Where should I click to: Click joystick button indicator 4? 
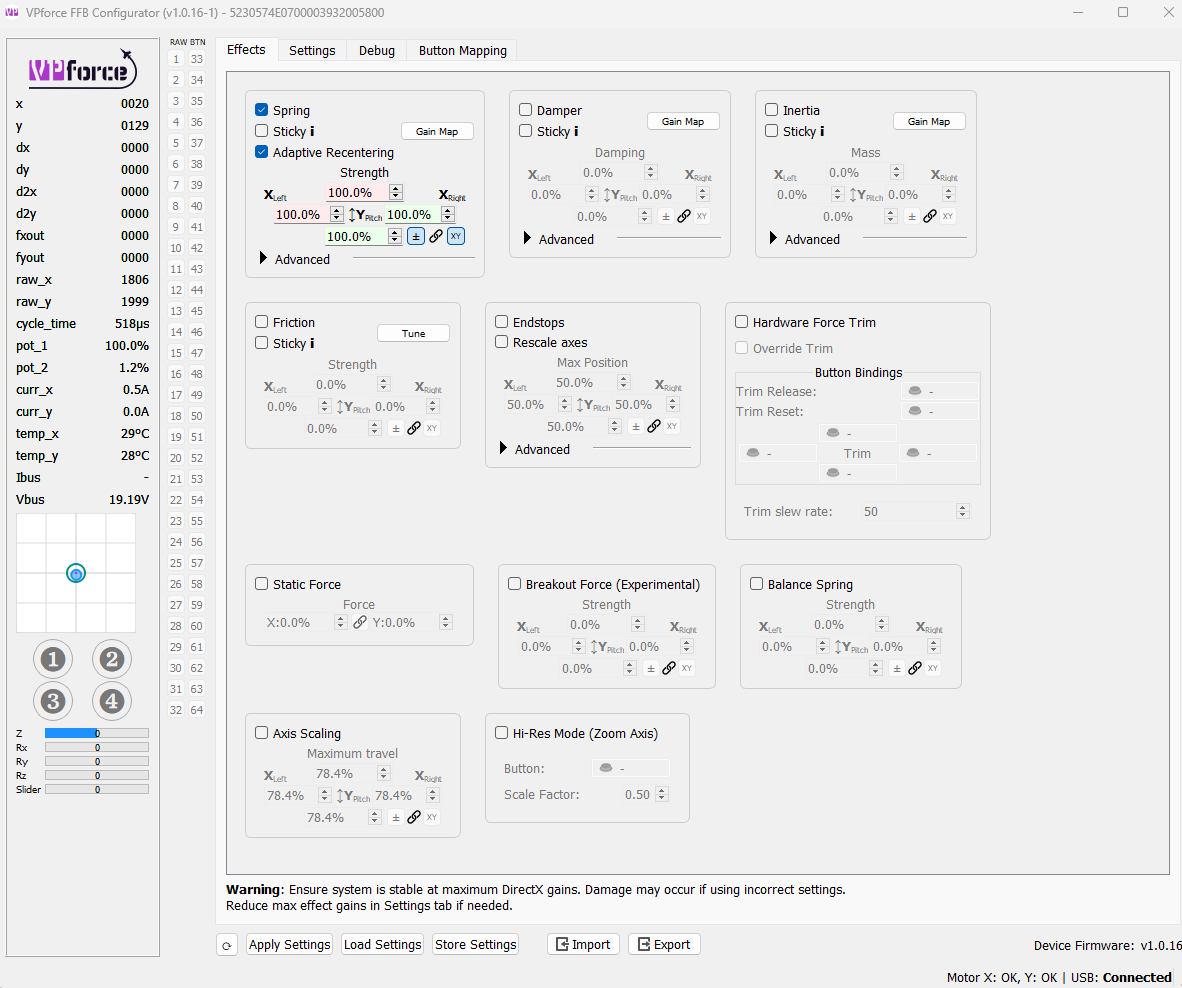point(112,702)
